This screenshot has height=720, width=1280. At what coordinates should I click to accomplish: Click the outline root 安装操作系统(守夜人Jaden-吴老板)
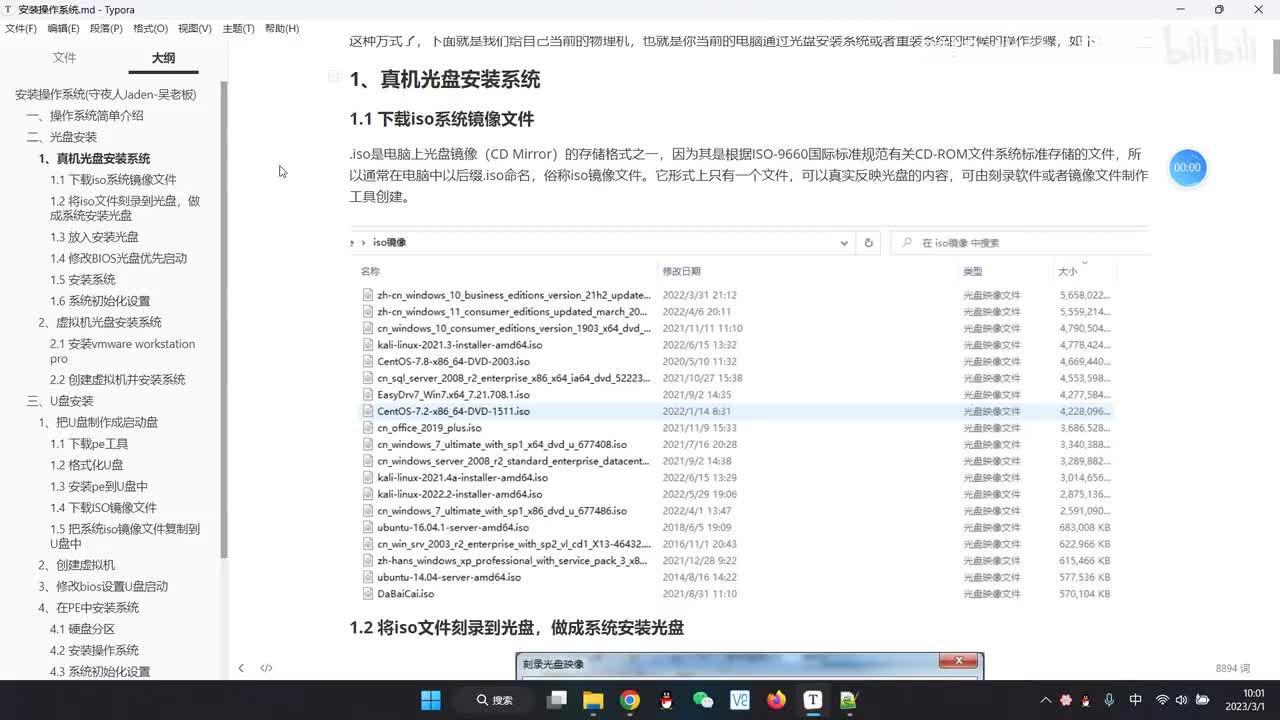tap(105, 94)
